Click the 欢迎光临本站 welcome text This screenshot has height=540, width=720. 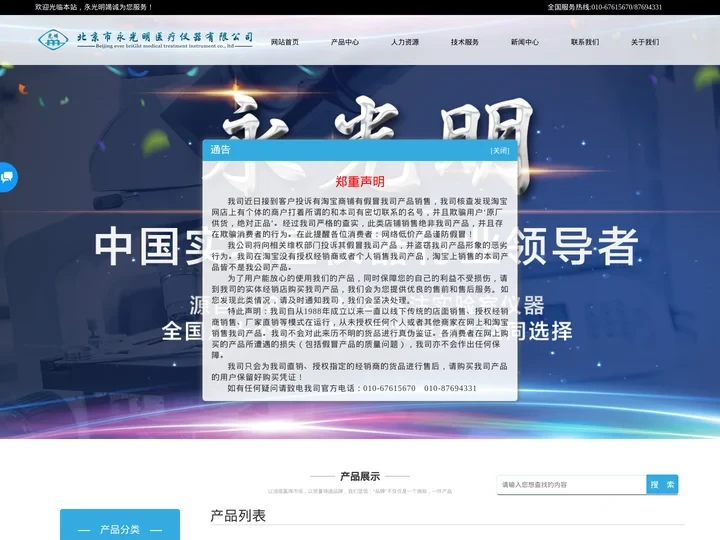(x=94, y=7)
